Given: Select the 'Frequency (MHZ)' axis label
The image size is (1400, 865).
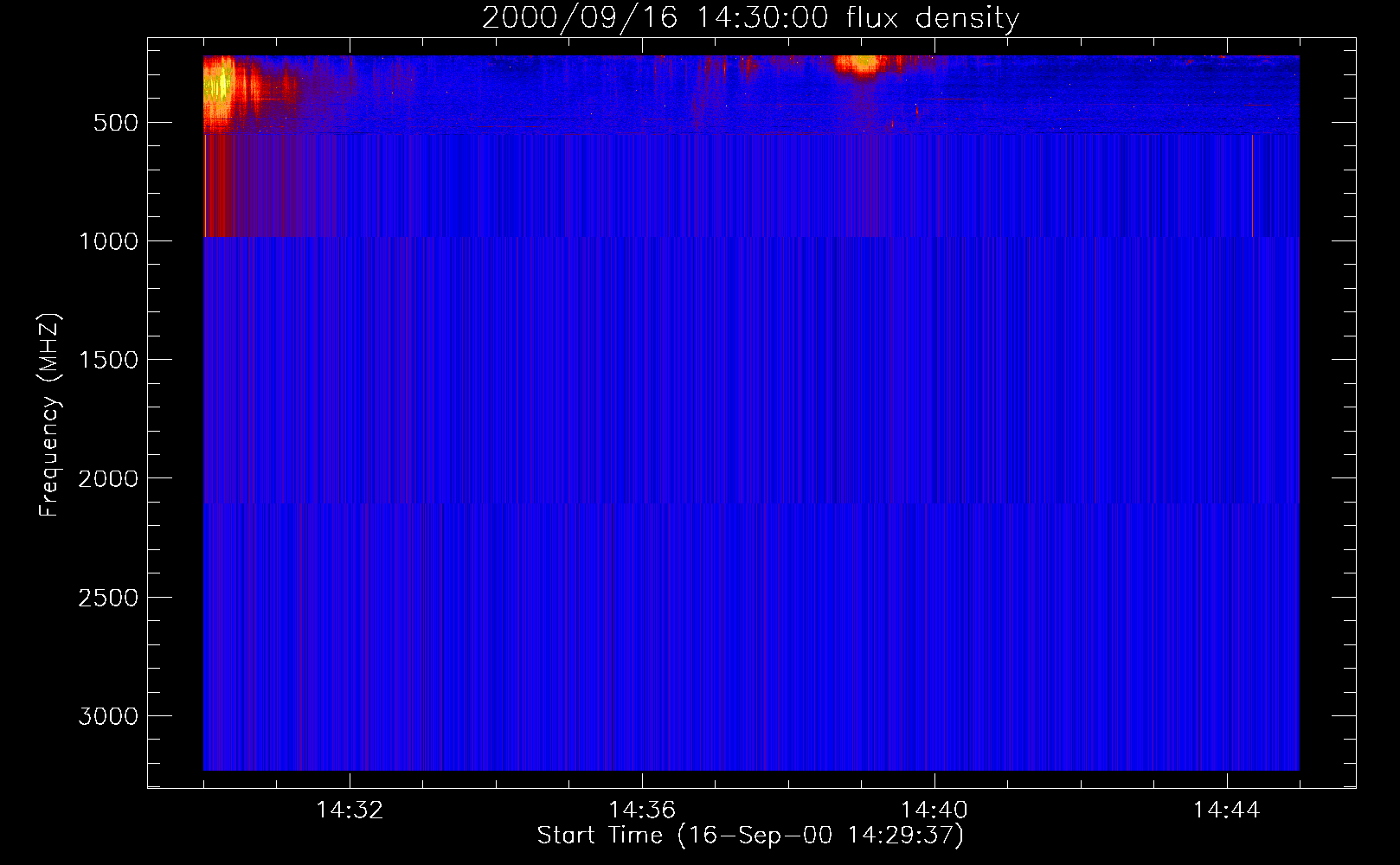Looking at the screenshot, I should point(50,415).
